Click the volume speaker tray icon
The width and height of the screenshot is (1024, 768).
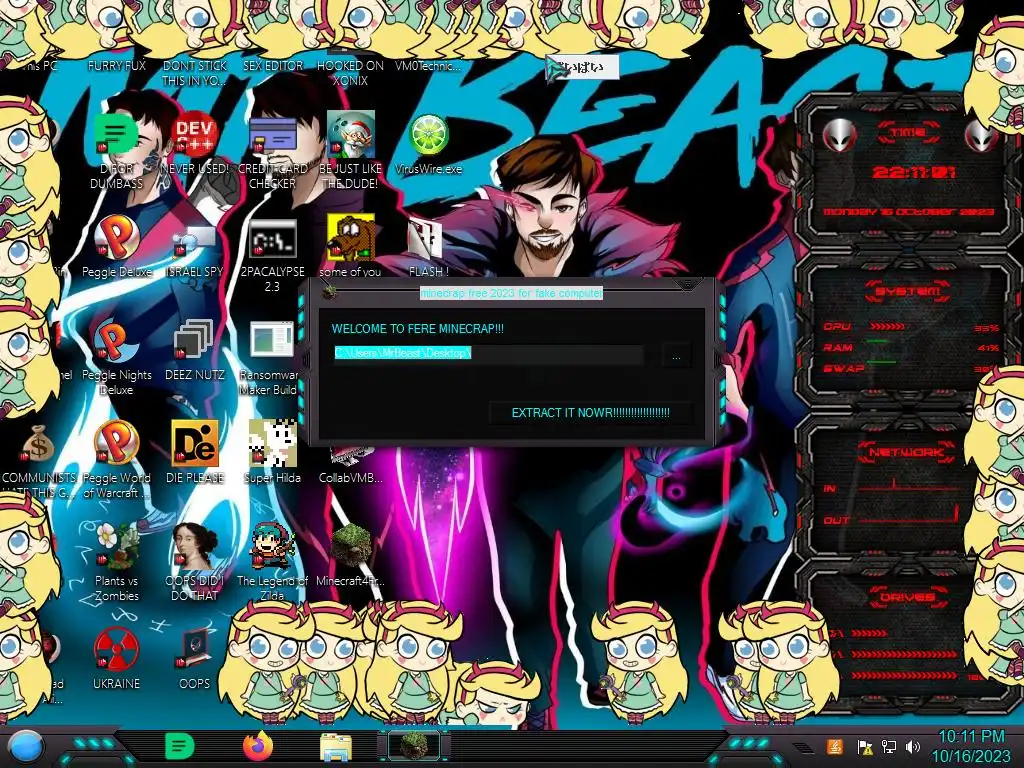point(913,747)
